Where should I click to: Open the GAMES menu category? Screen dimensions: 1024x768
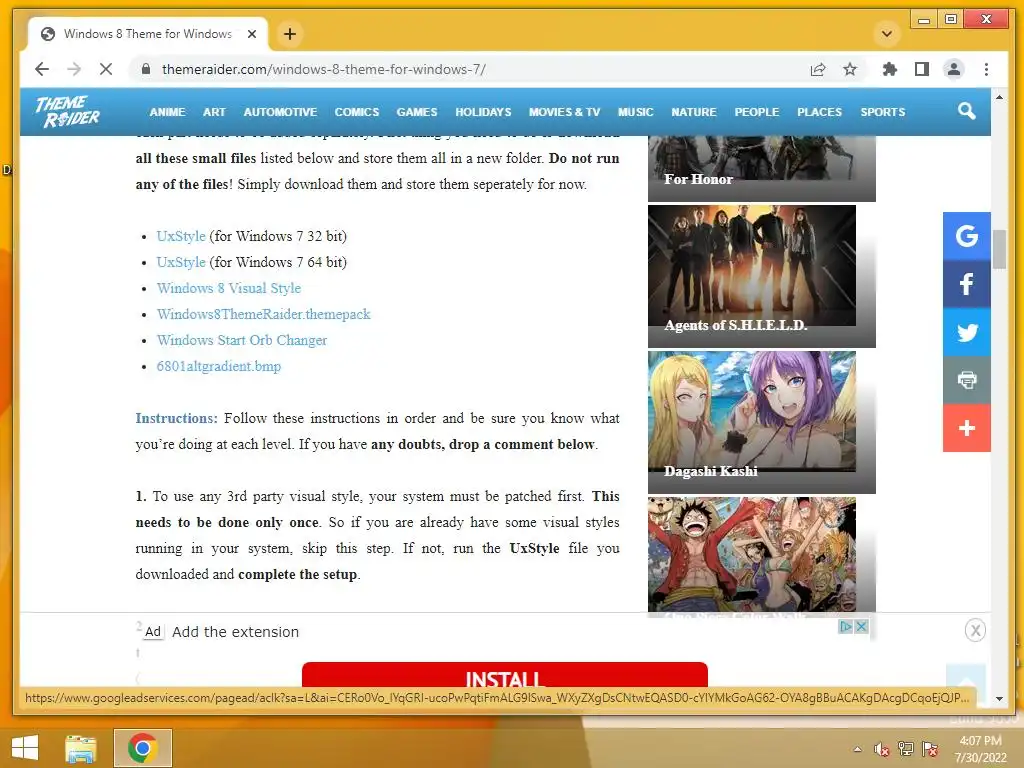click(417, 112)
